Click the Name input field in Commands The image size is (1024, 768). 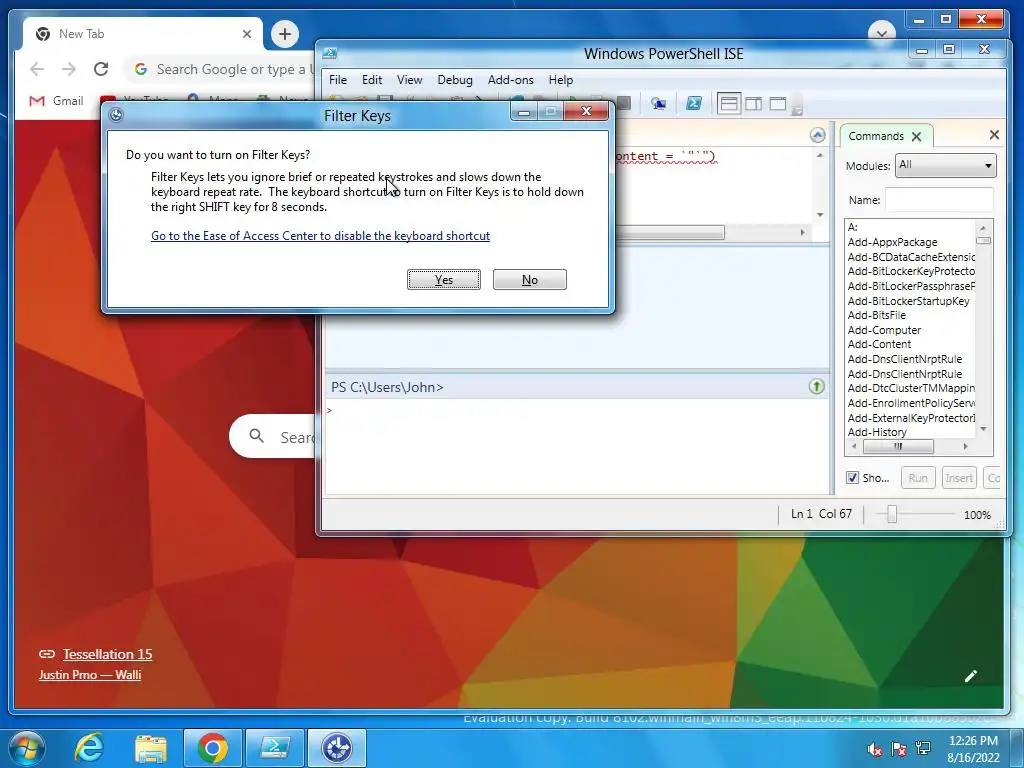938,200
